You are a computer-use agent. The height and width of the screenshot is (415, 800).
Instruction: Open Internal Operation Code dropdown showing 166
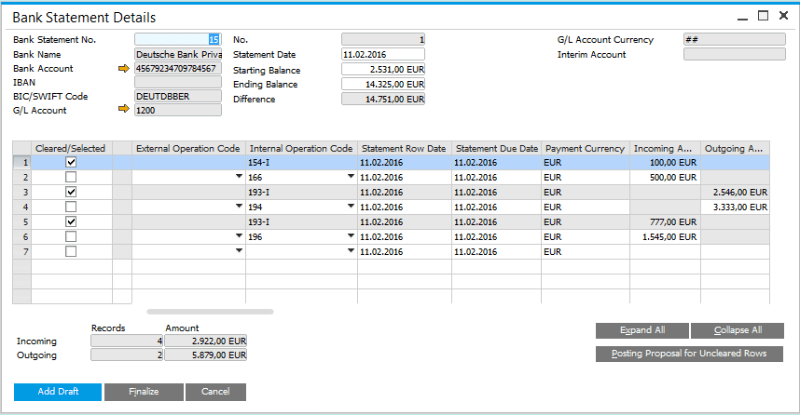click(x=350, y=177)
